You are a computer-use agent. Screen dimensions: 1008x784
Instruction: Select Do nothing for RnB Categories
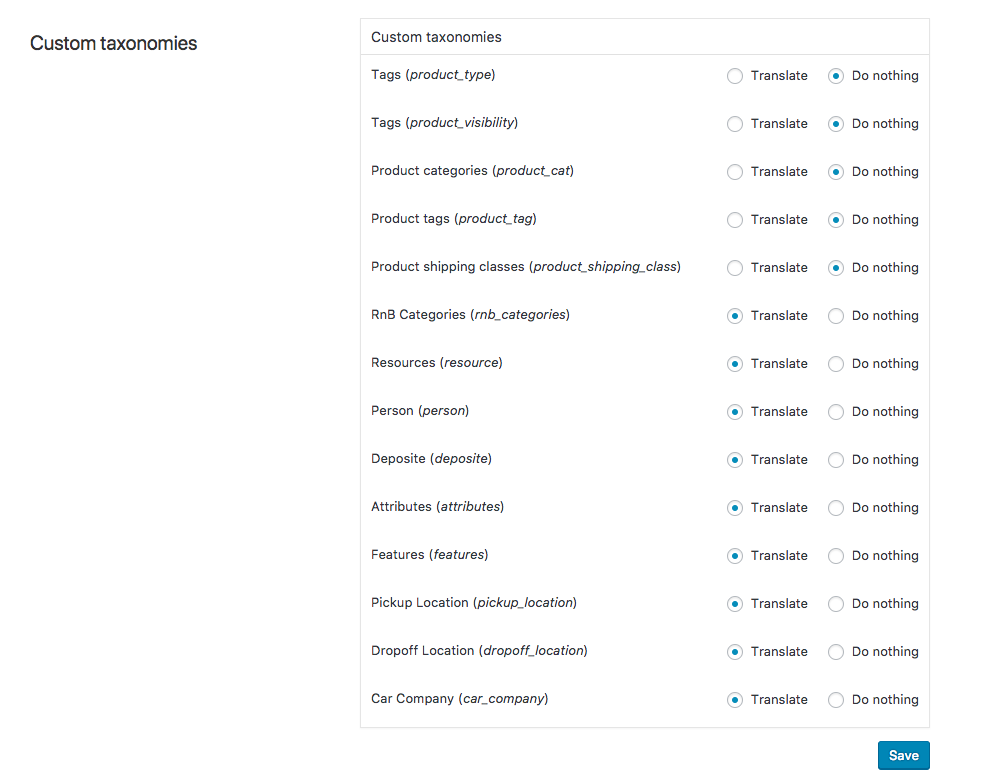[836, 316]
